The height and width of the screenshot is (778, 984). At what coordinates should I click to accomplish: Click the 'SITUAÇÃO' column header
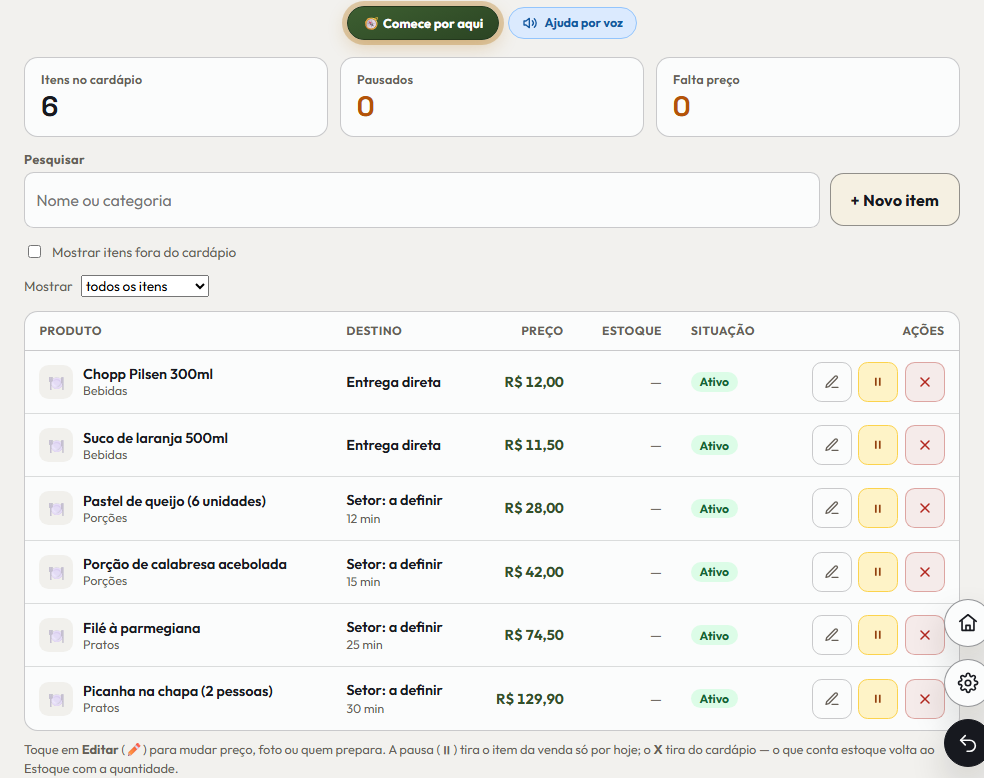click(722, 331)
